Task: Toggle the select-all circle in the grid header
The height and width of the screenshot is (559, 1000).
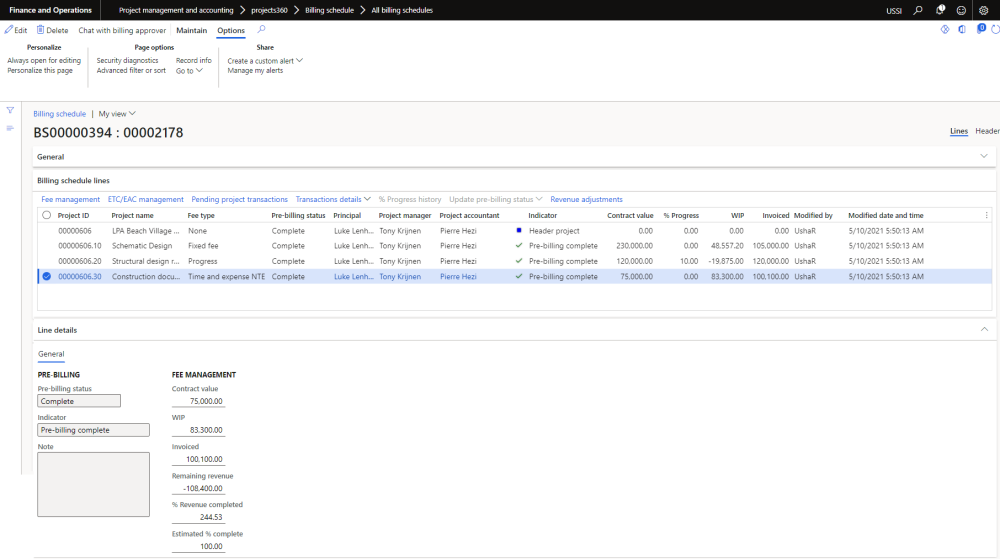Action: tap(46, 215)
